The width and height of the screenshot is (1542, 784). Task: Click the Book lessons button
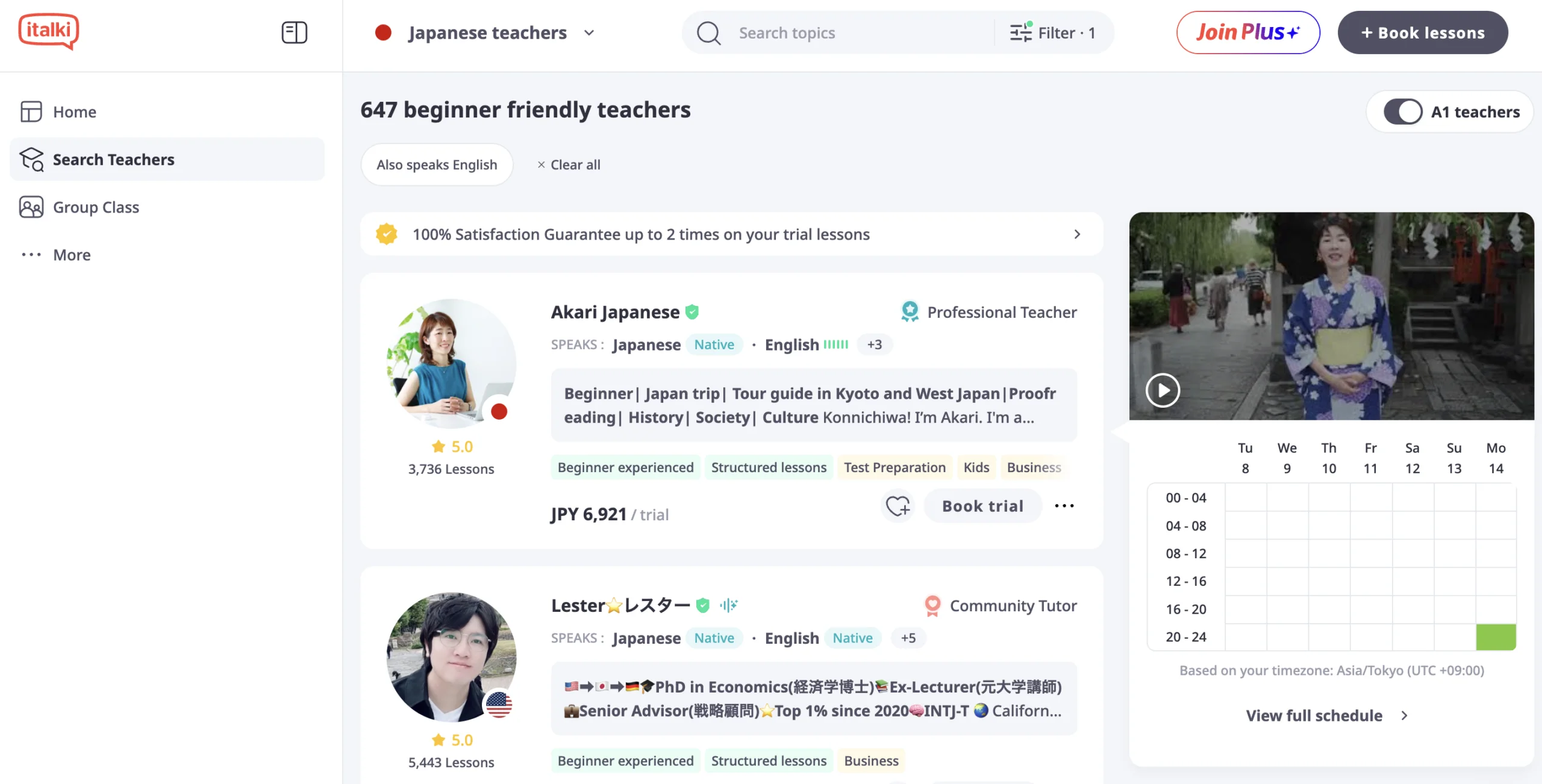(1423, 33)
